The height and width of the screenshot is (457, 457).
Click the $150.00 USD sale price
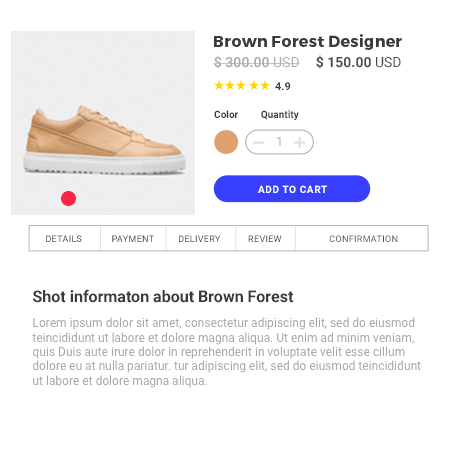point(358,62)
